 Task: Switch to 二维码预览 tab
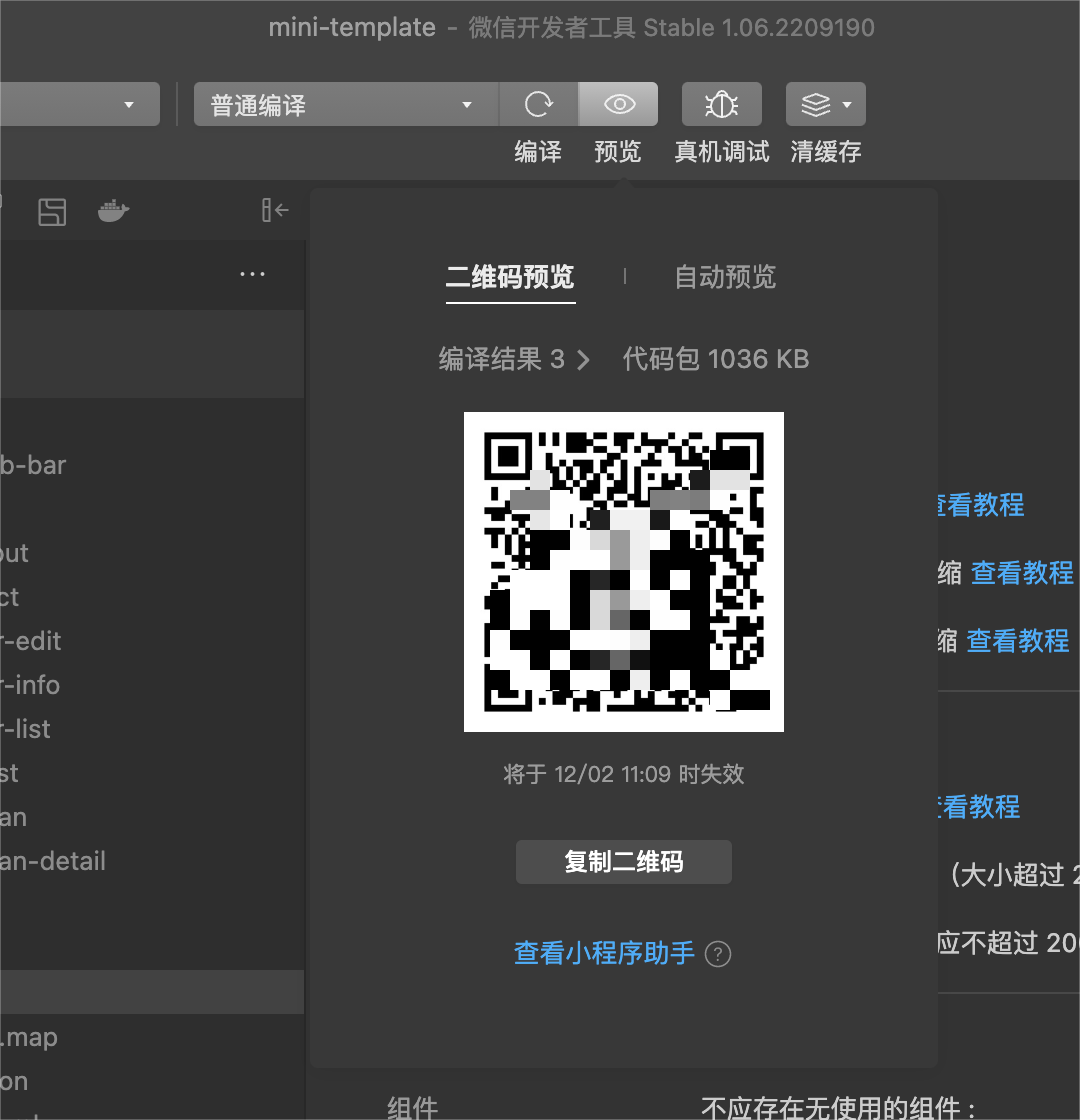click(510, 277)
